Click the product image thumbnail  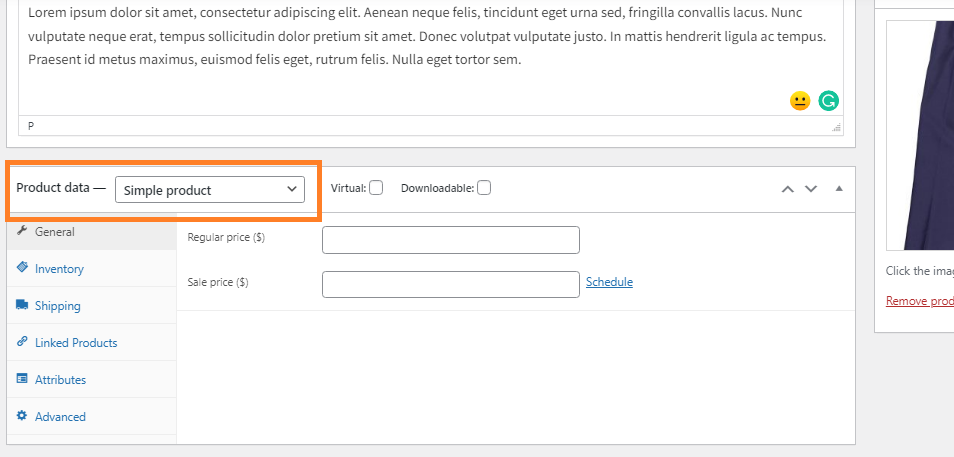pyautogui.click(x=920, y=135)
